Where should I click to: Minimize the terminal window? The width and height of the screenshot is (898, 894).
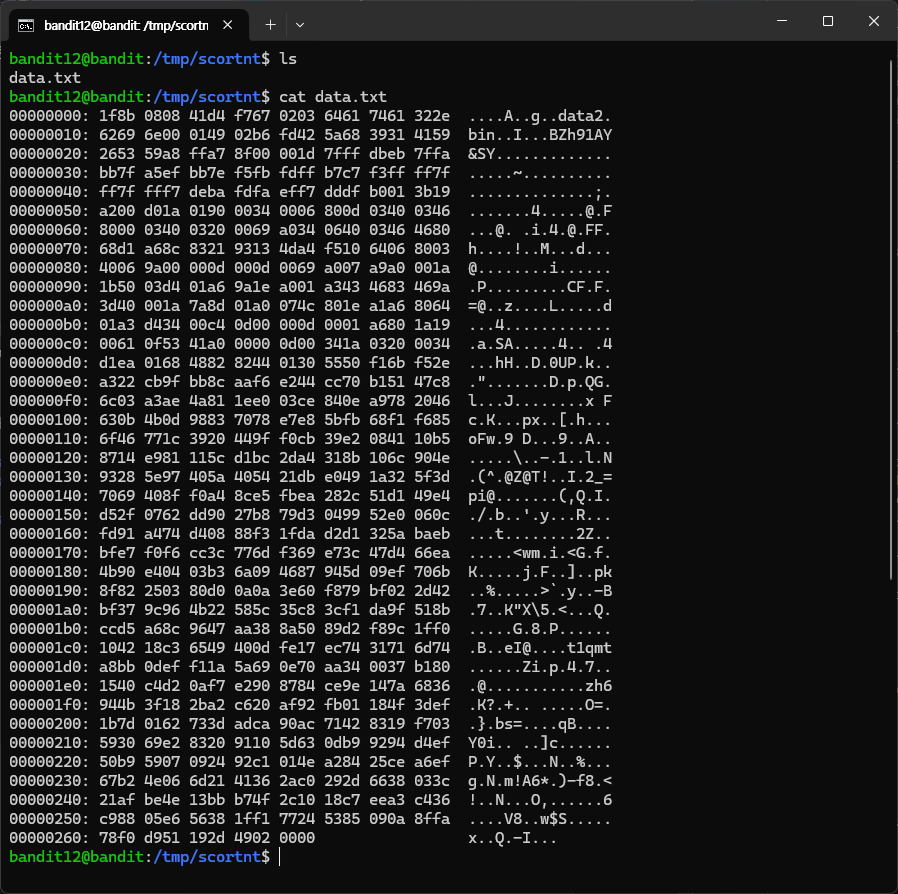coord(782,21)
